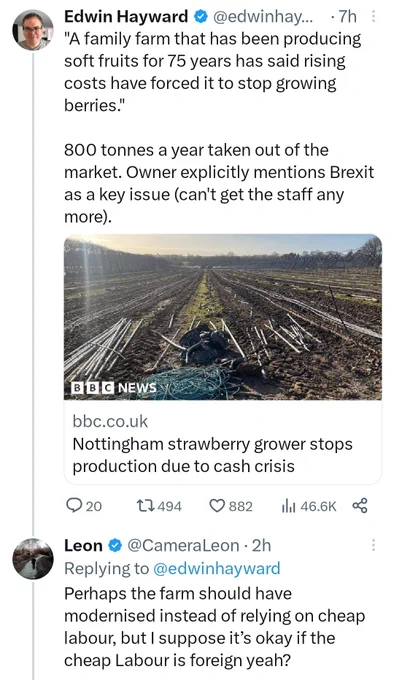Open the BBC News farm field image

(223, 317)
